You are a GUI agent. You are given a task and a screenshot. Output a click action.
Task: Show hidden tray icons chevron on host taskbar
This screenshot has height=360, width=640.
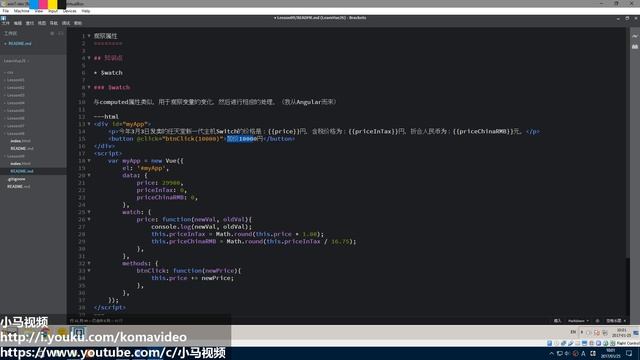[x=551, y=353]
